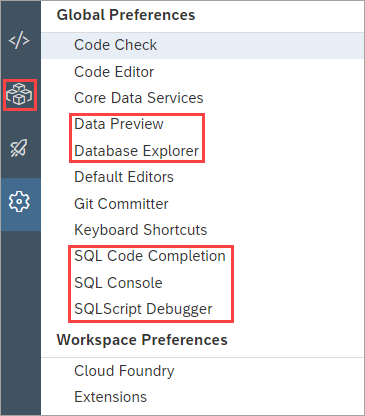Open Code Editor preferences
The image size is (365, 416).
point(114,72)
